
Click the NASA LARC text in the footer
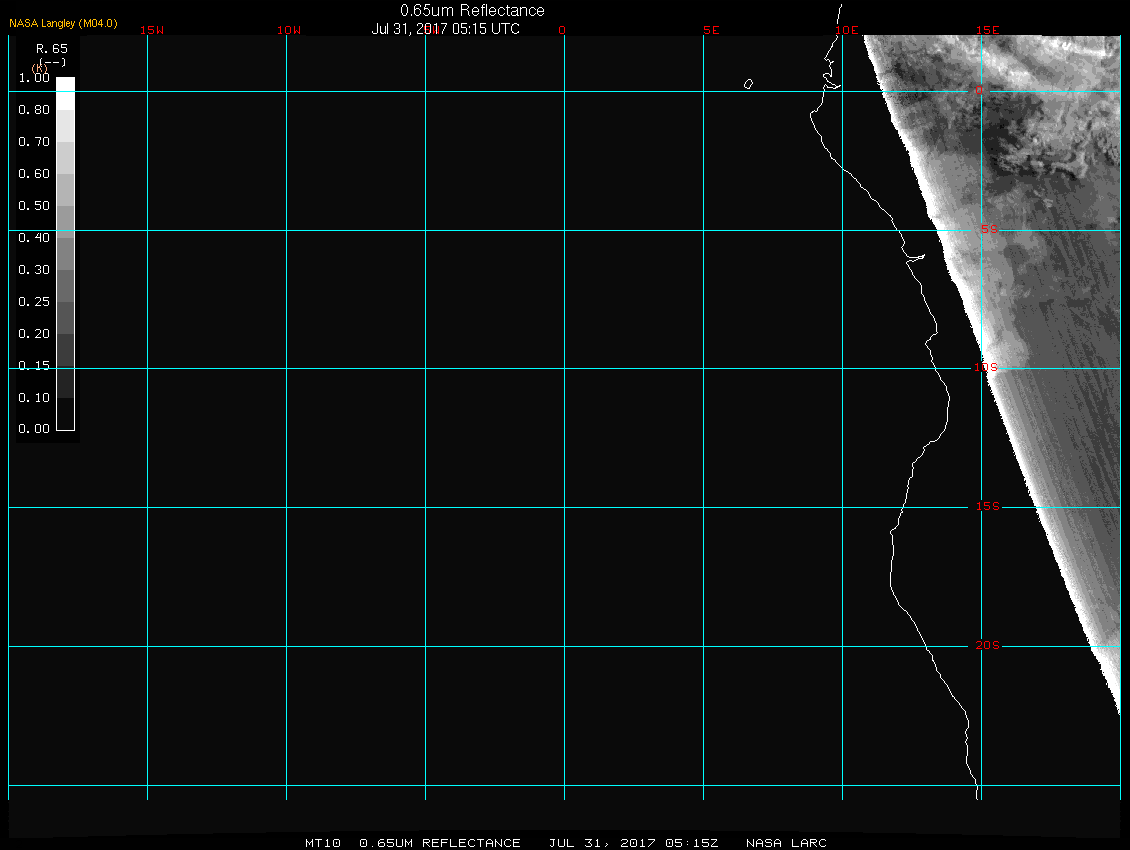[x=786, y=843]
